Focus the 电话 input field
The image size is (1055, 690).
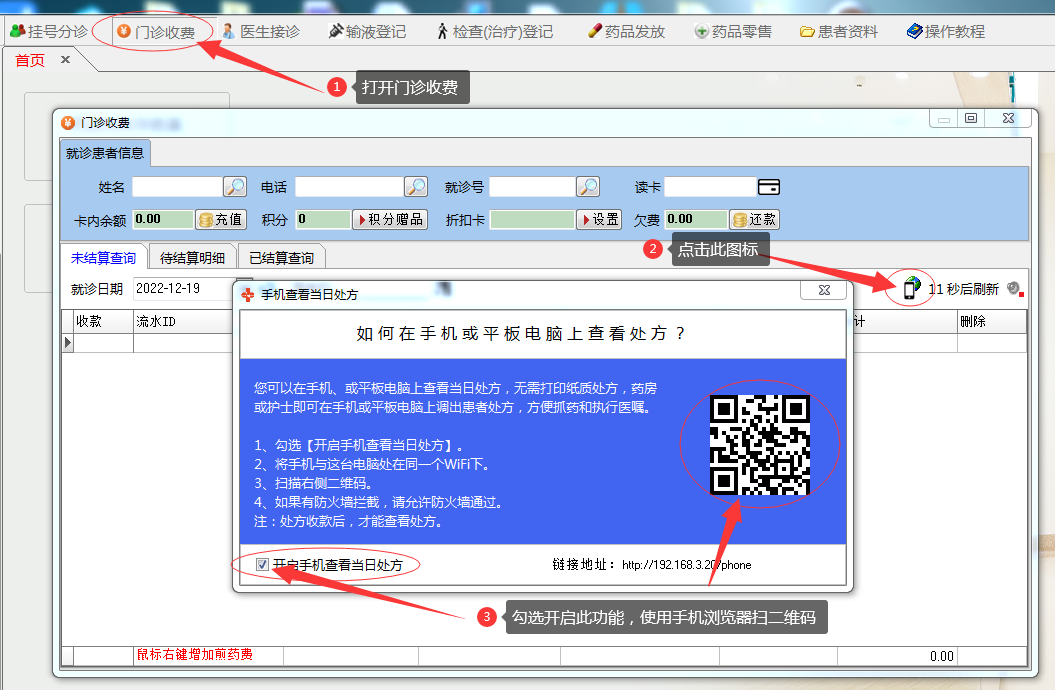click(x=349, y=187)
